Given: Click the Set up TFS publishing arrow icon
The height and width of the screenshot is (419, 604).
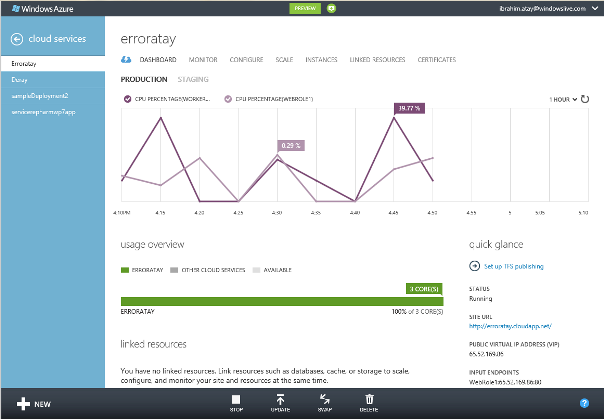Looking at the screenshot, I should tap(474, 266).
